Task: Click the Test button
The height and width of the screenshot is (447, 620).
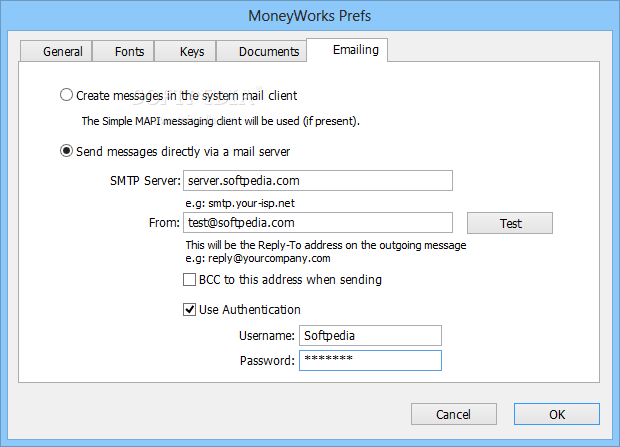Action: [510, 223]
